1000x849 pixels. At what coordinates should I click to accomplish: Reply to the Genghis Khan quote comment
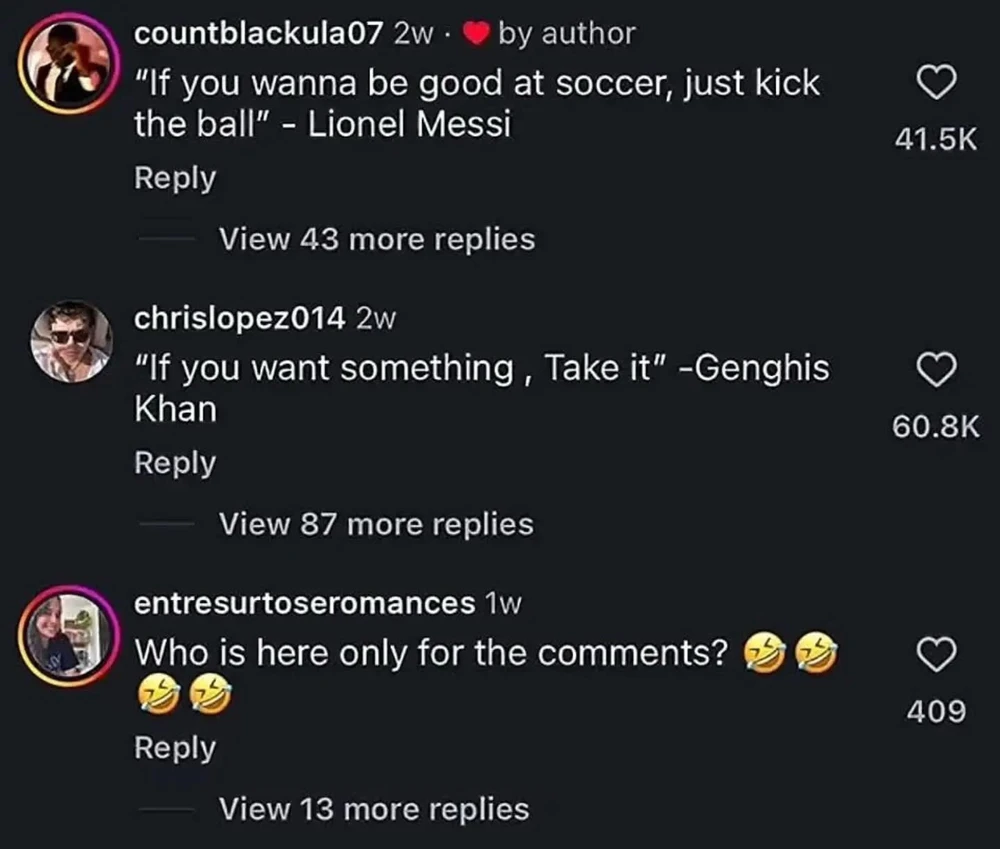175,463
